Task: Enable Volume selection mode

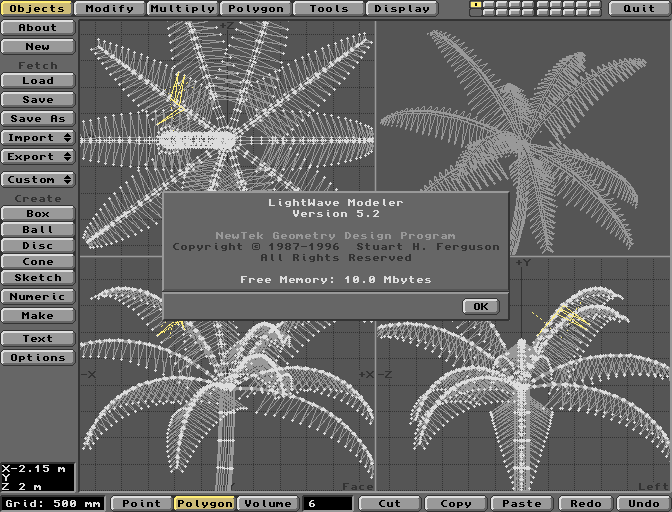Action: click(x=268, y=504)
